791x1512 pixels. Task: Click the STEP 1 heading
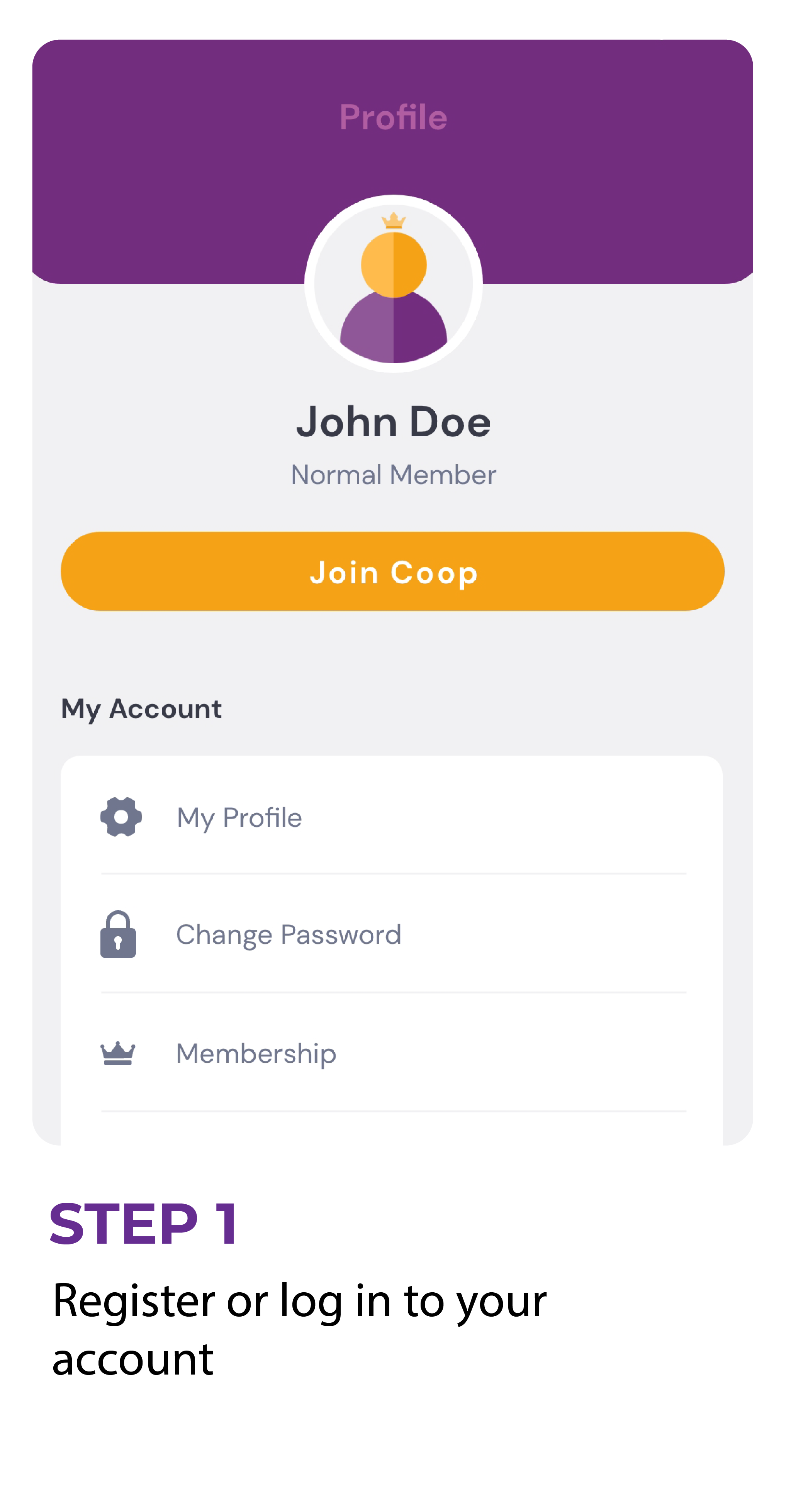point(144,1224)
